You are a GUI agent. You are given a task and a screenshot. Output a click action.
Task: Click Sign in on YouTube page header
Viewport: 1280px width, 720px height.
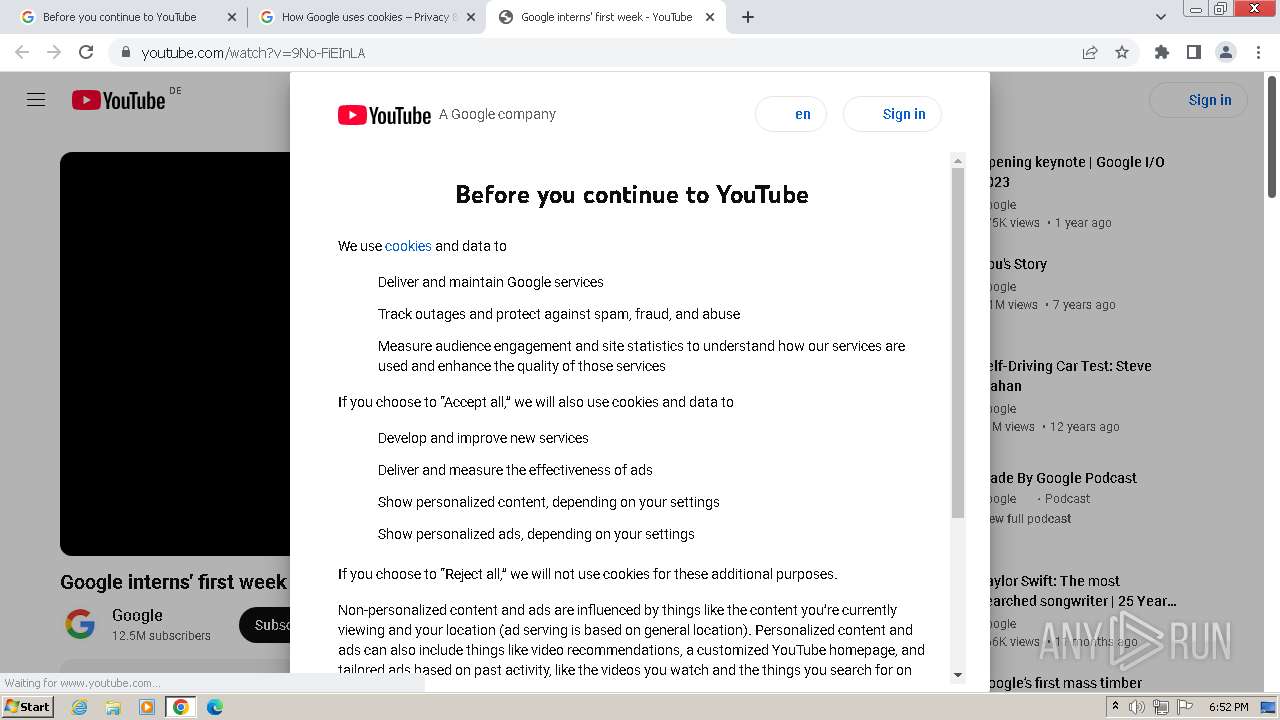pos(1198,100)
